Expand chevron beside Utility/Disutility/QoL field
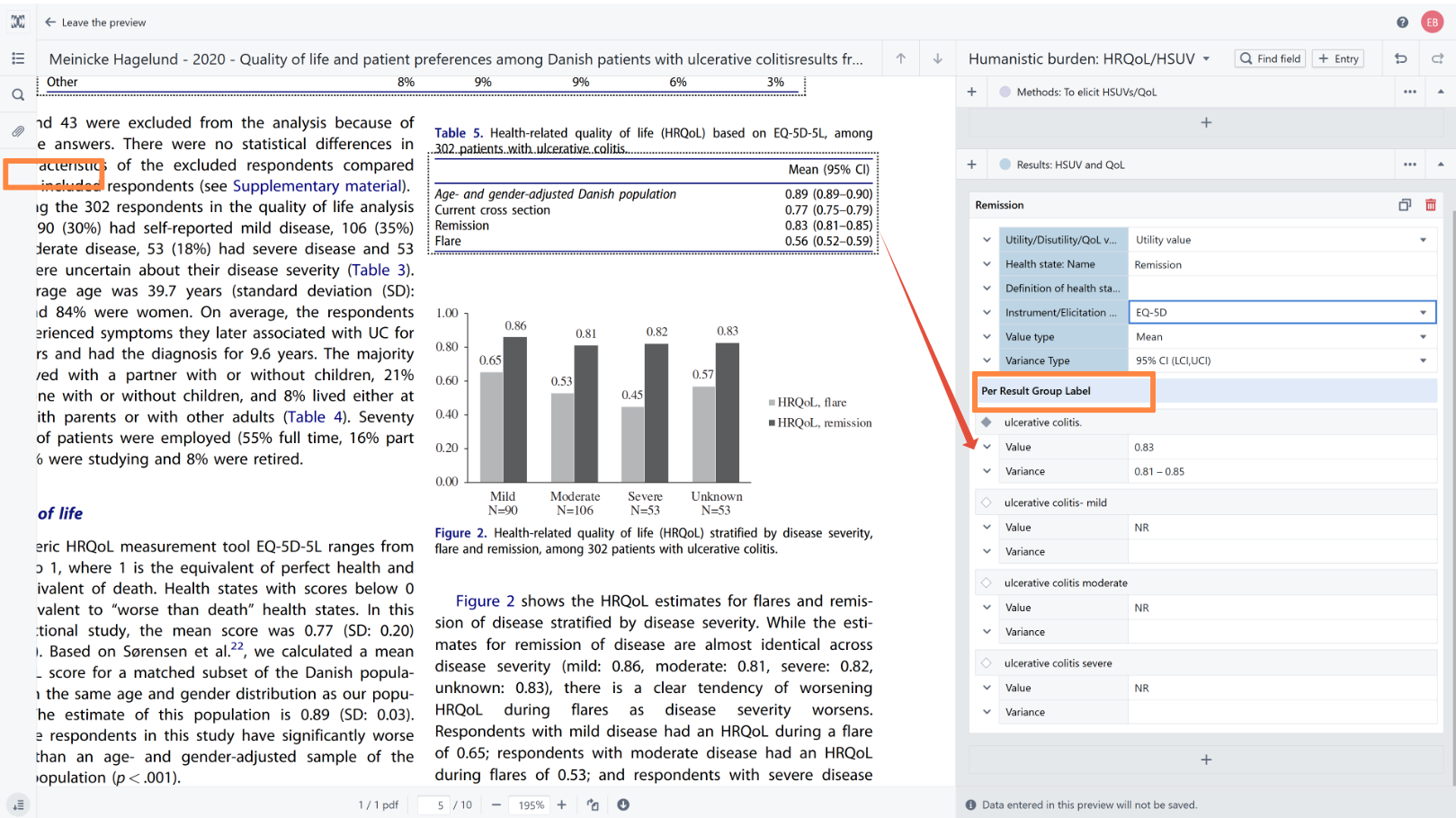 (987, 240)
